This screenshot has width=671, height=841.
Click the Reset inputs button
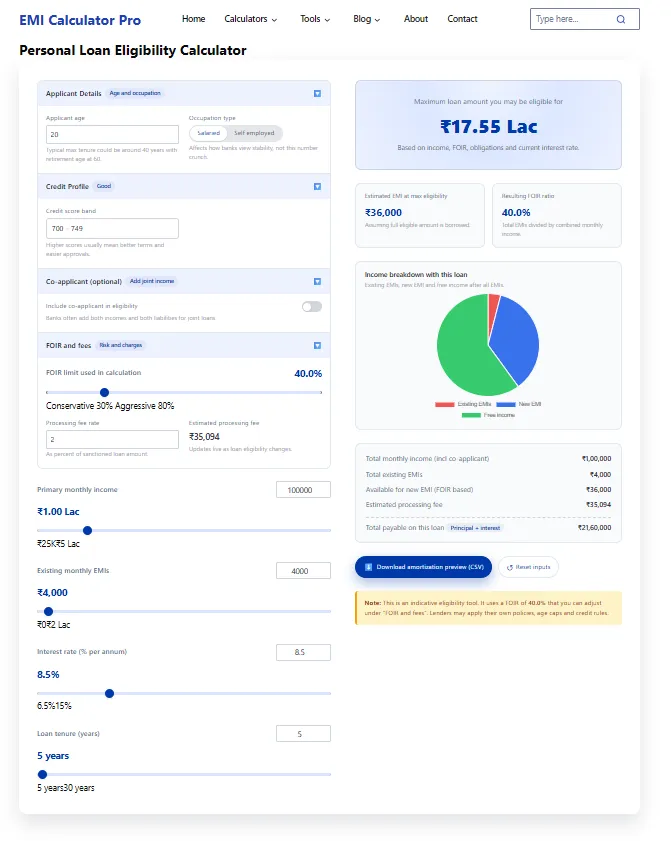(528, 567)
